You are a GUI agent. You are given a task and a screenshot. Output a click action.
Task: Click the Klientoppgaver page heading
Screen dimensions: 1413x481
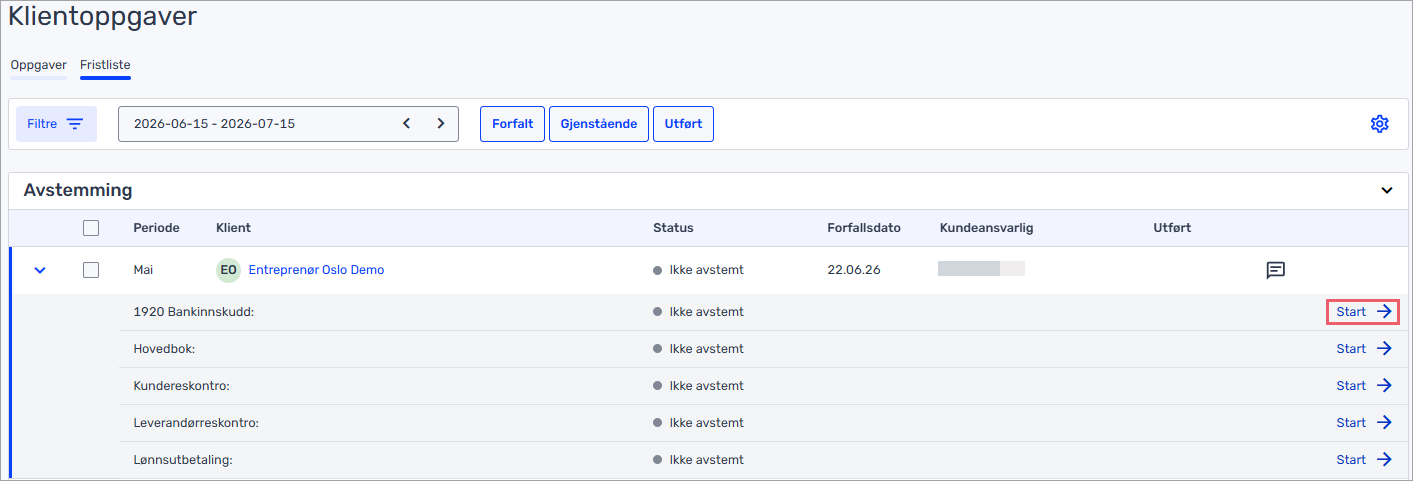103,16
